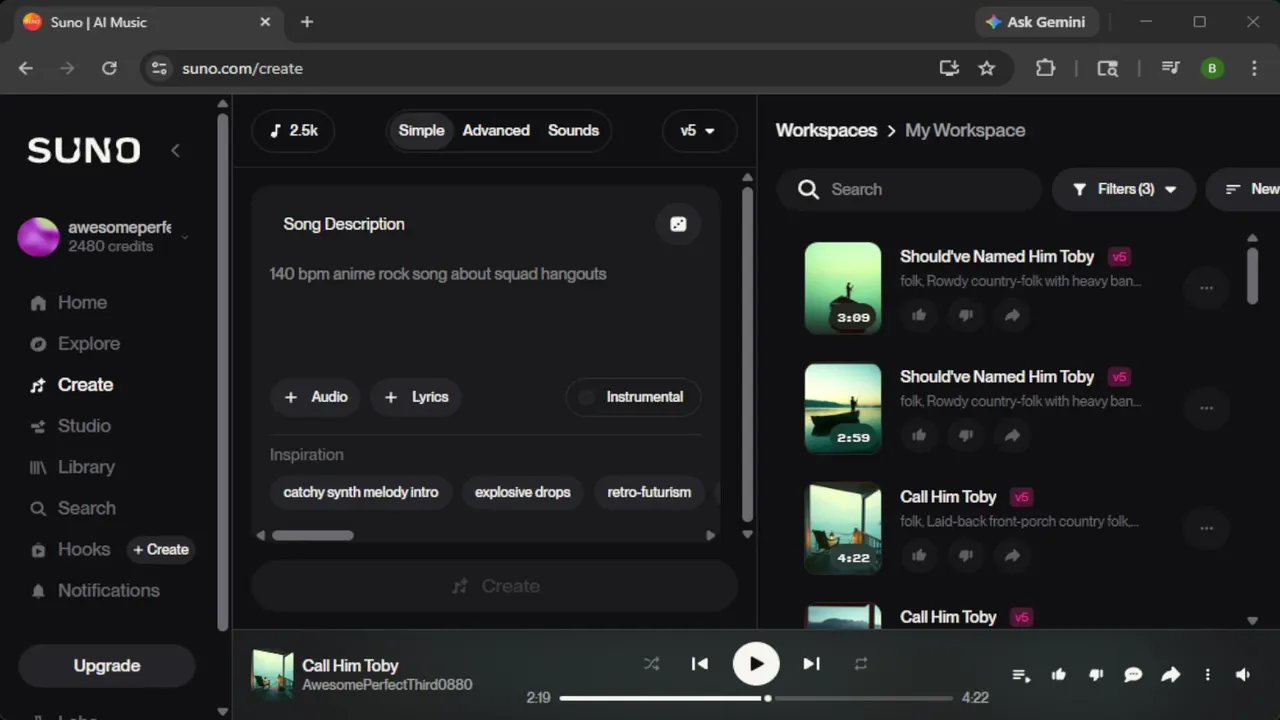Click the Workspaces breadcrumb link
The width and height of the screenshot is (1280, 720).
[826, 131]
